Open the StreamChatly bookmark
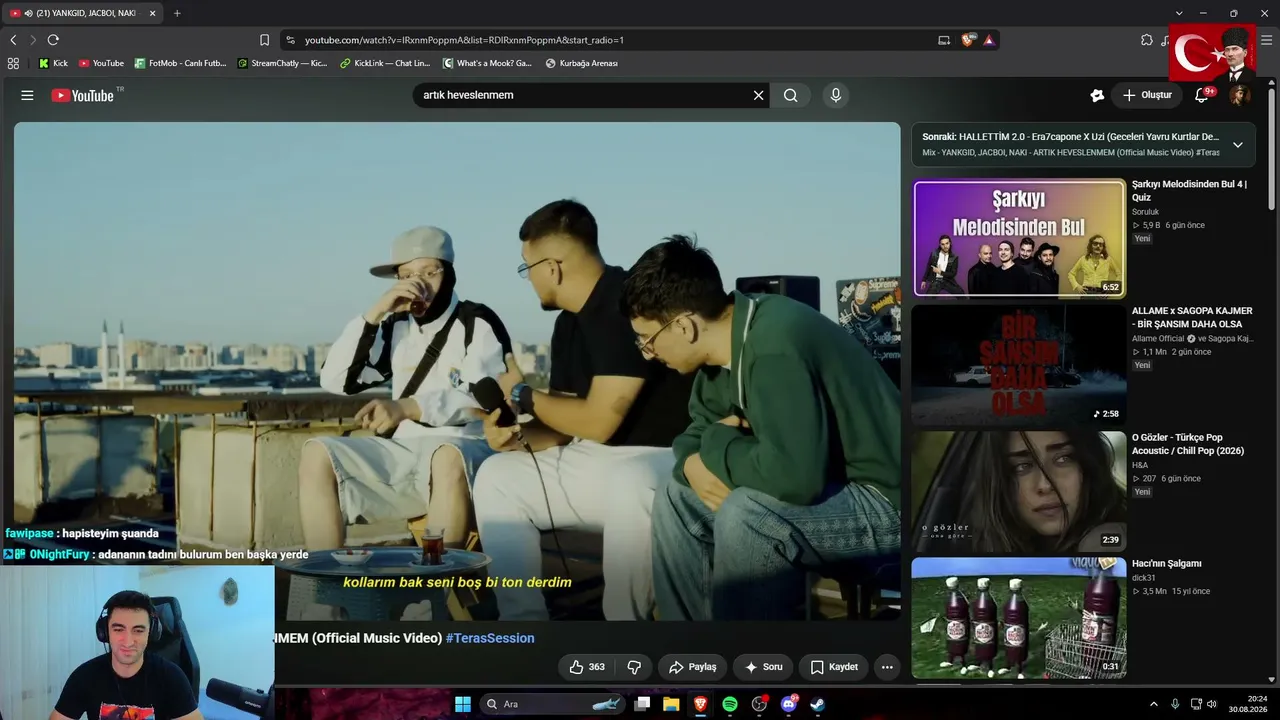 [282, 63]
